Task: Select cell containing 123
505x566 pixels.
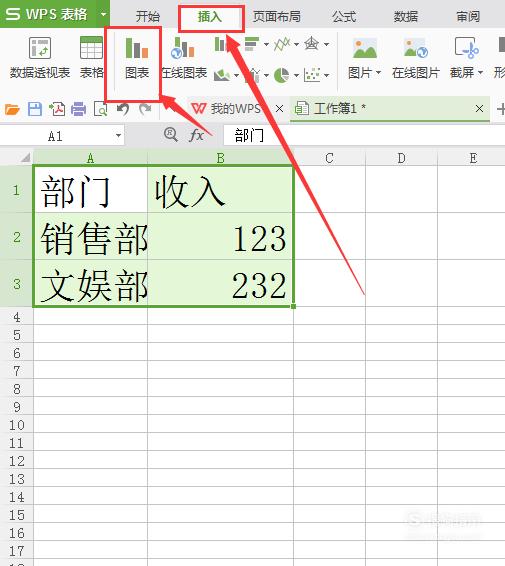Action: point(221,236)
